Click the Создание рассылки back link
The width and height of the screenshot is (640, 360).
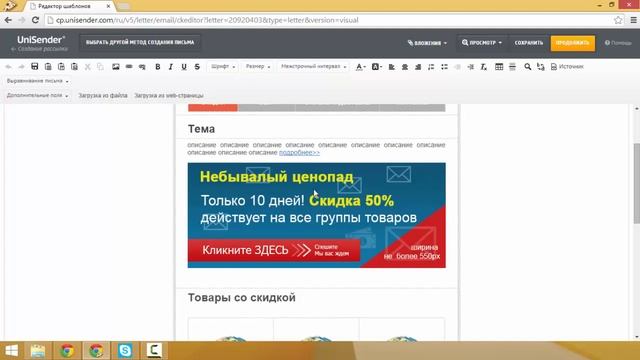tap(39, 49)
